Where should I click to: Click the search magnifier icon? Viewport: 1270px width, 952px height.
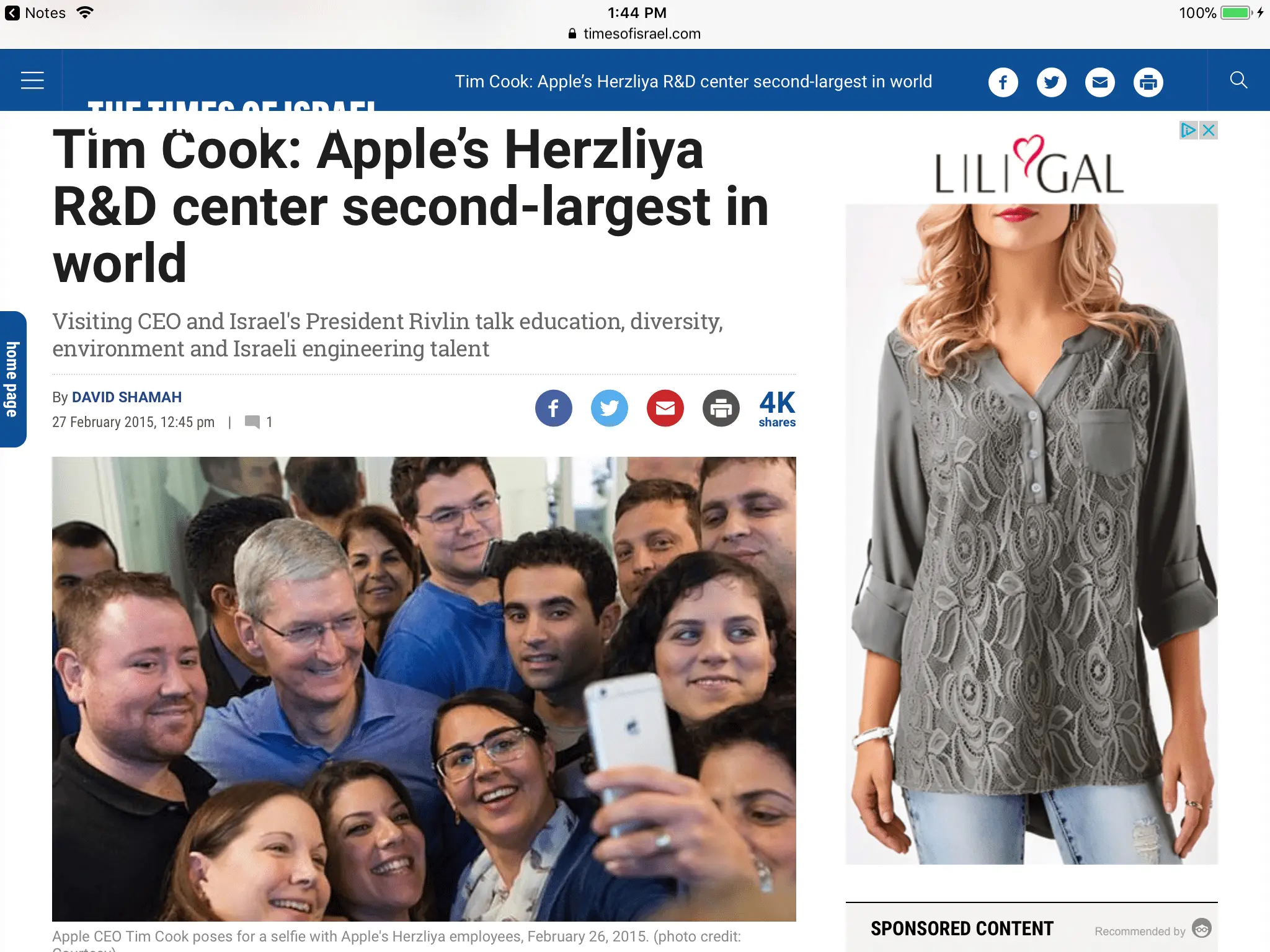1238,80
